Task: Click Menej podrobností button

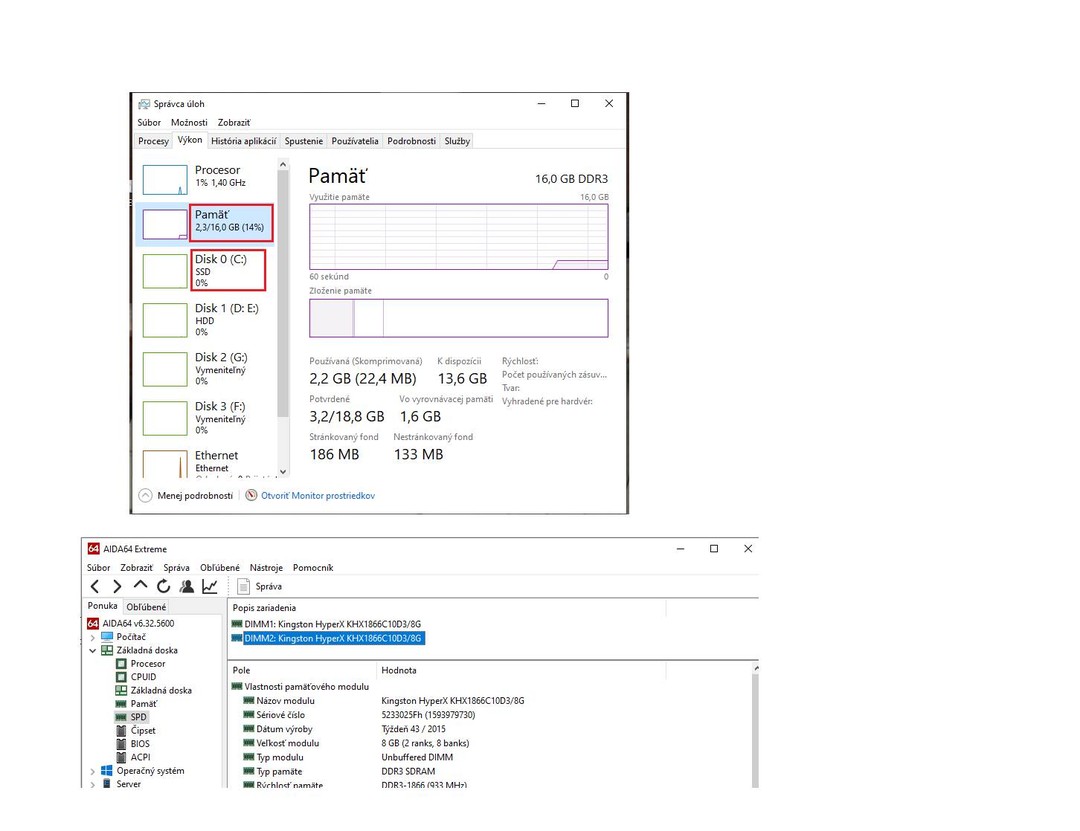Action: (x=186, y=495)
